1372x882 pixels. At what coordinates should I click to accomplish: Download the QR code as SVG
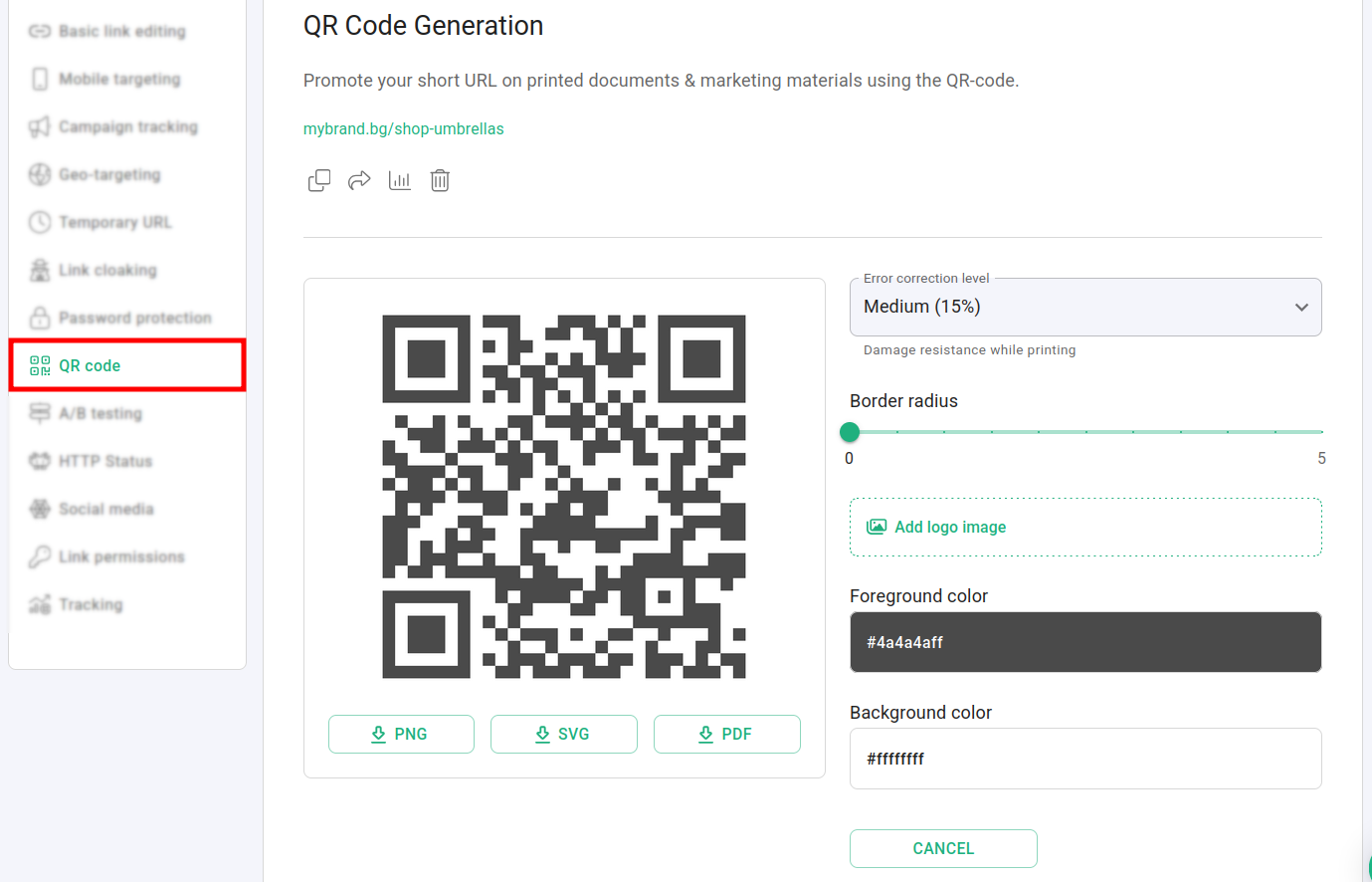pyautogui.click(x=563, y=734)
